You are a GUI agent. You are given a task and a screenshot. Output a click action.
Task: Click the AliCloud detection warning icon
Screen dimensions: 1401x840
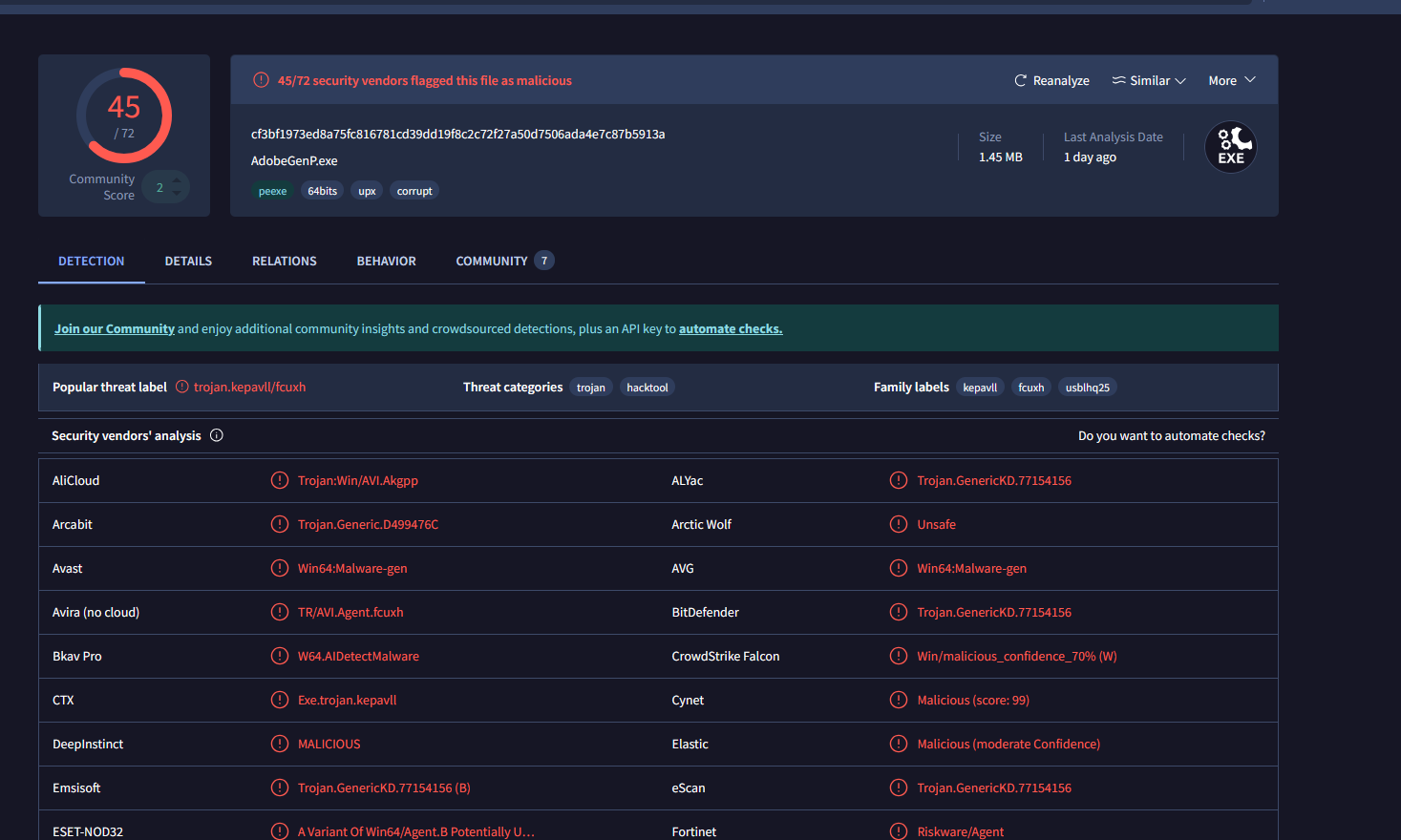[280, 480]
